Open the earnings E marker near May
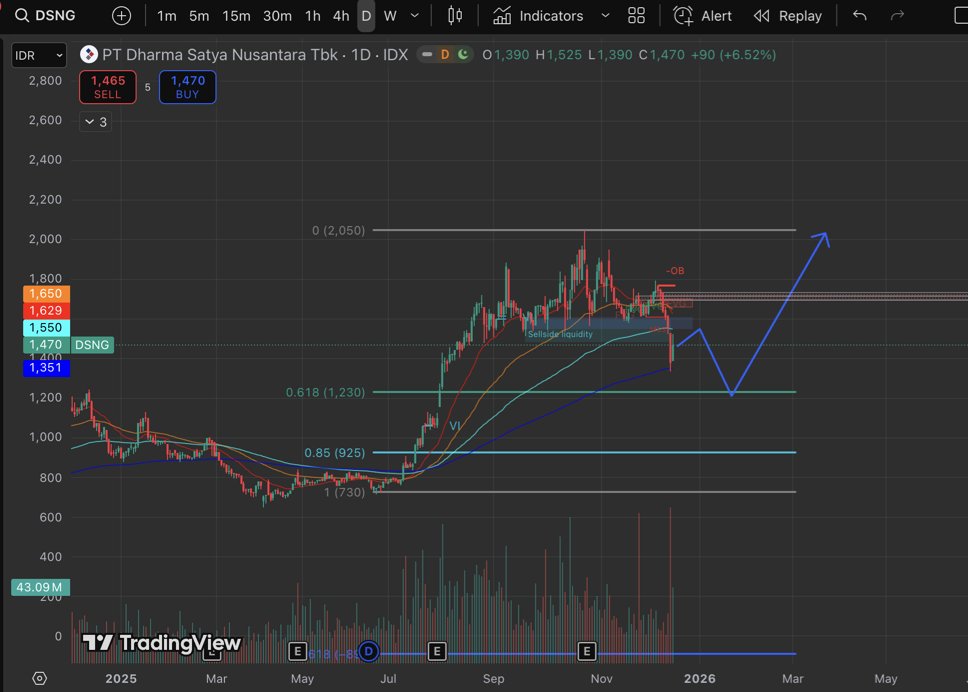 coord(297,651)
